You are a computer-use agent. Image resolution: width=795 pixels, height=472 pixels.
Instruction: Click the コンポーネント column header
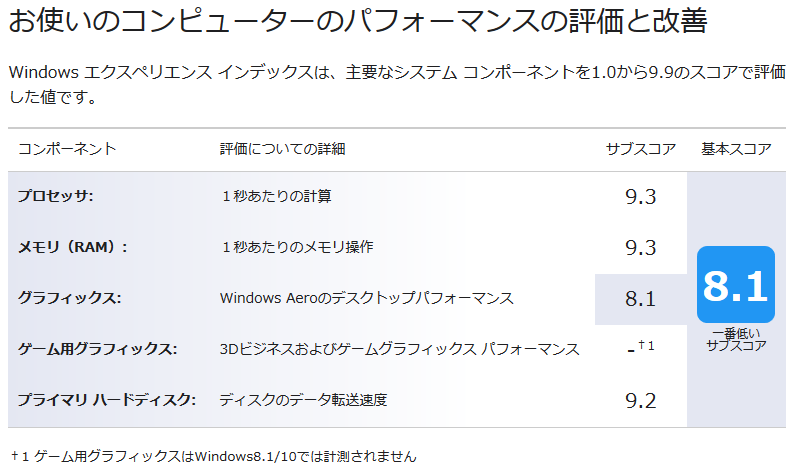point(67,149)
